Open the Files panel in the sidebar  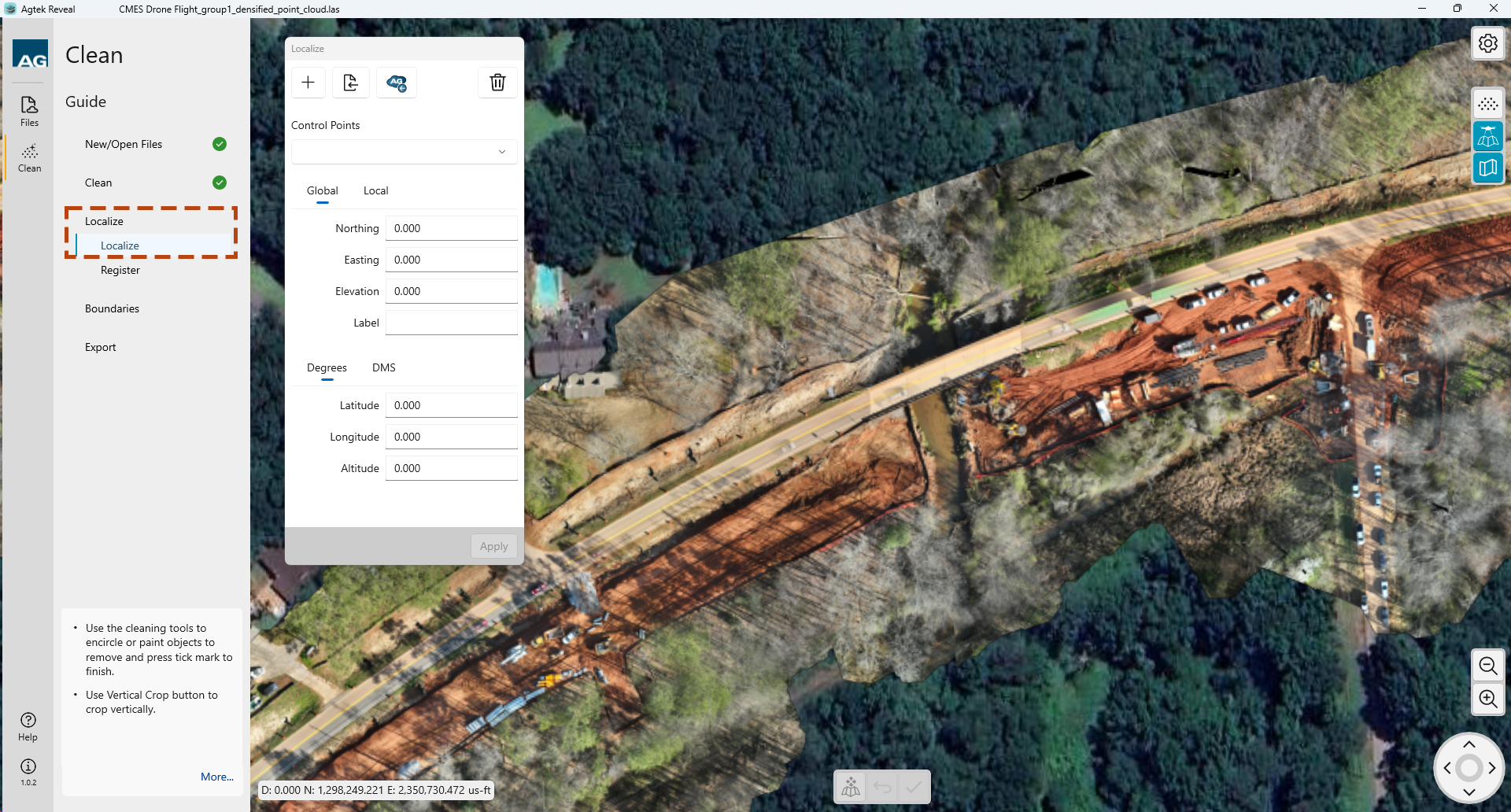click(x=29, y=111)
